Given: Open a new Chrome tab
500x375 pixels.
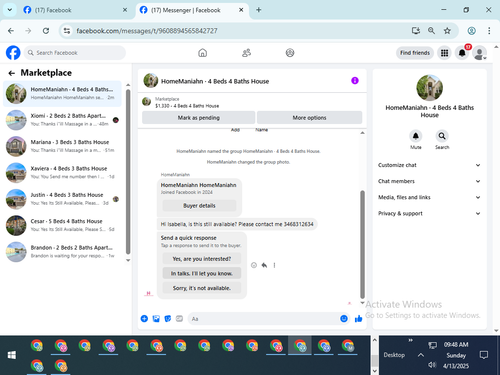Looking at the screenshot, I should pyautogui.click(x=258, y=10).
